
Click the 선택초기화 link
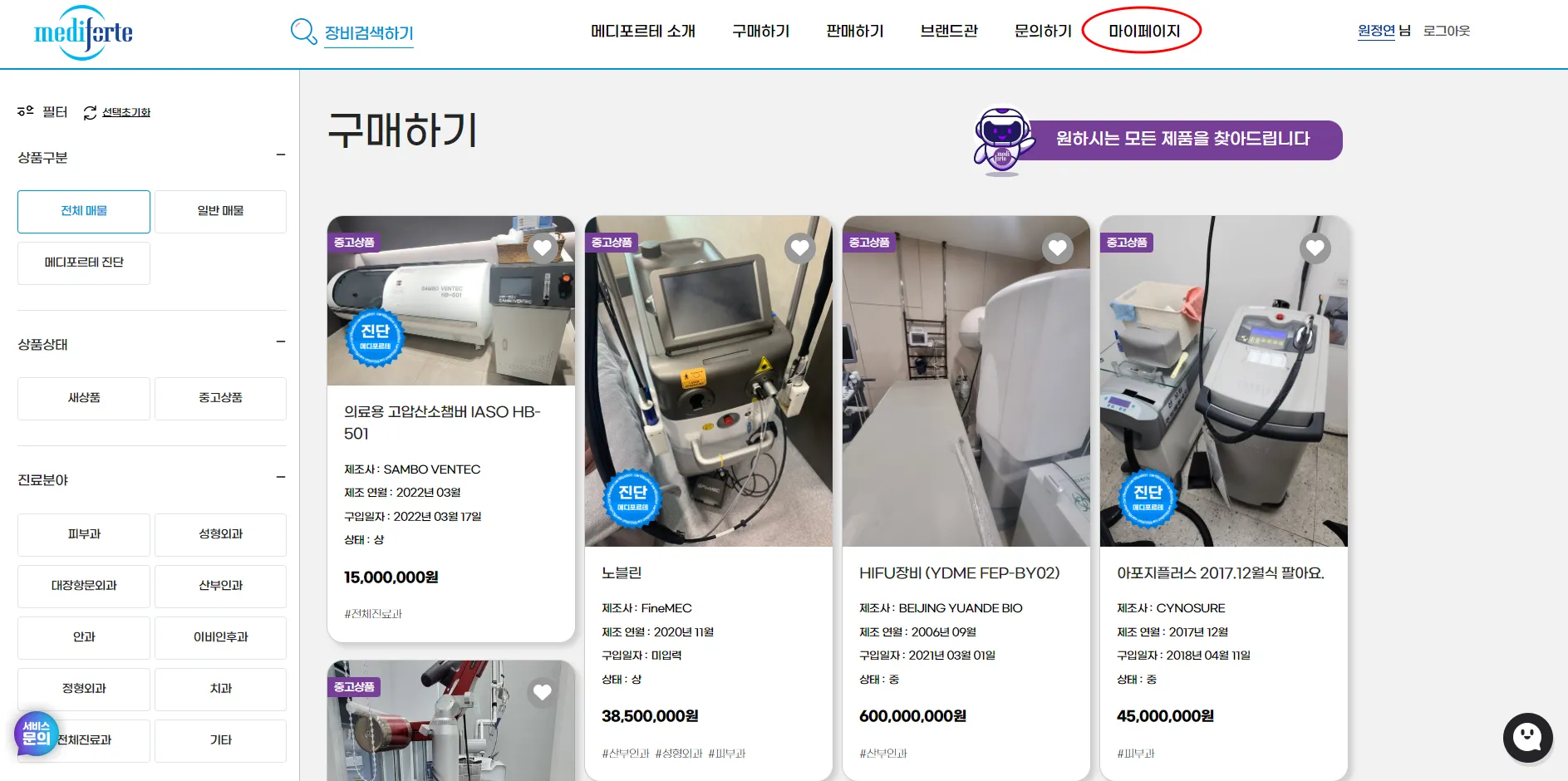pos(126,112)
